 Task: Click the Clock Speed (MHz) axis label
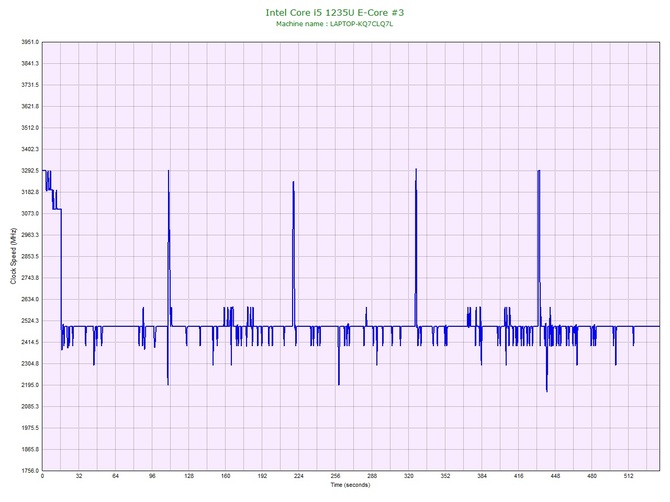13,256
